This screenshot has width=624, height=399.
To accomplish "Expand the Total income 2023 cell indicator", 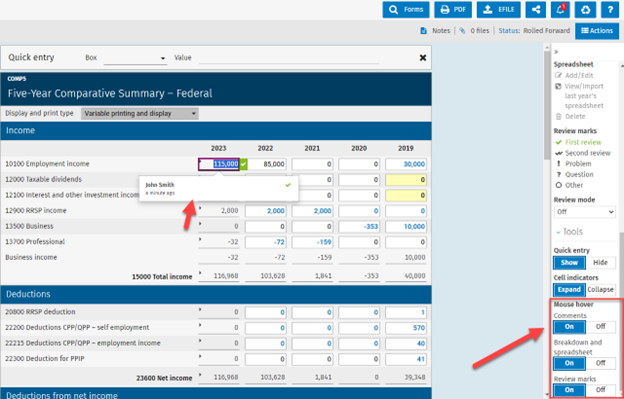I will (200, 273).
